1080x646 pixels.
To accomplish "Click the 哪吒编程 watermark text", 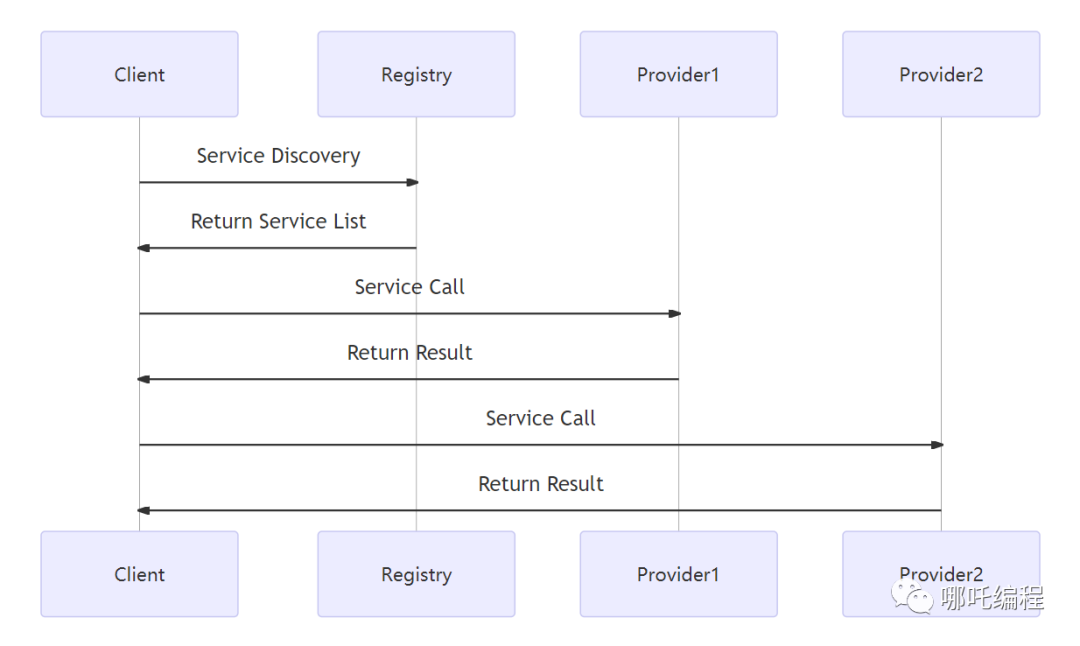I will (992, 597).
